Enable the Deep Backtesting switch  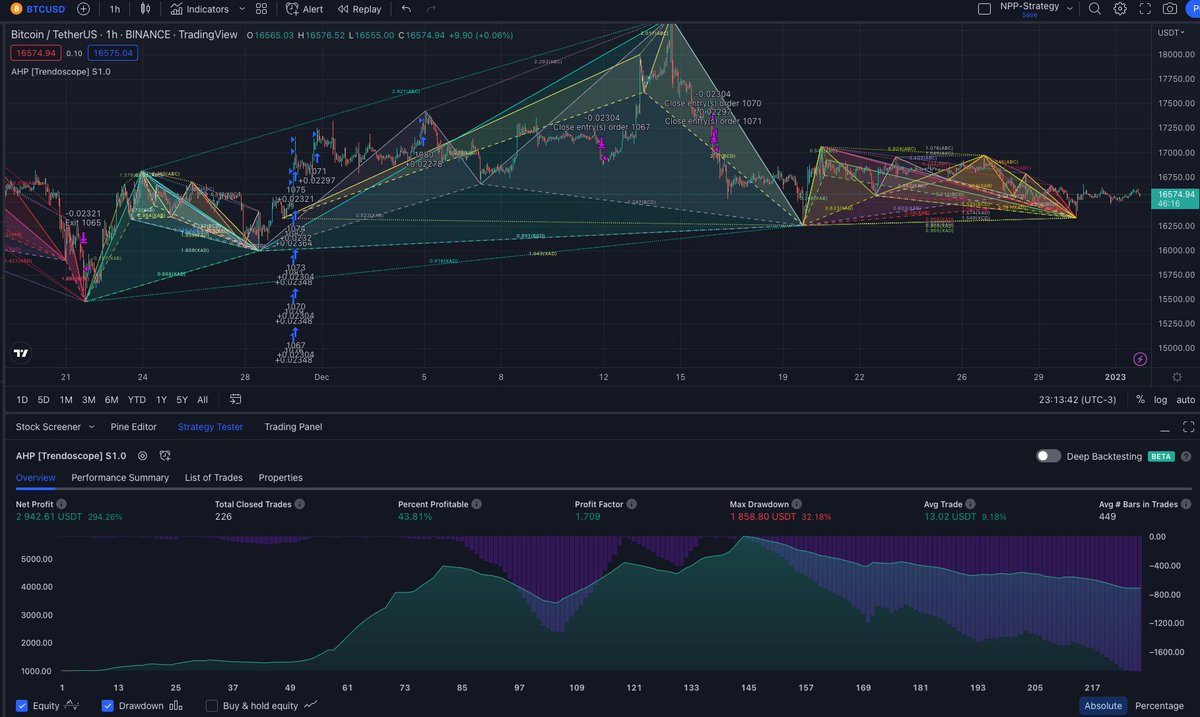click(1048, 456)
